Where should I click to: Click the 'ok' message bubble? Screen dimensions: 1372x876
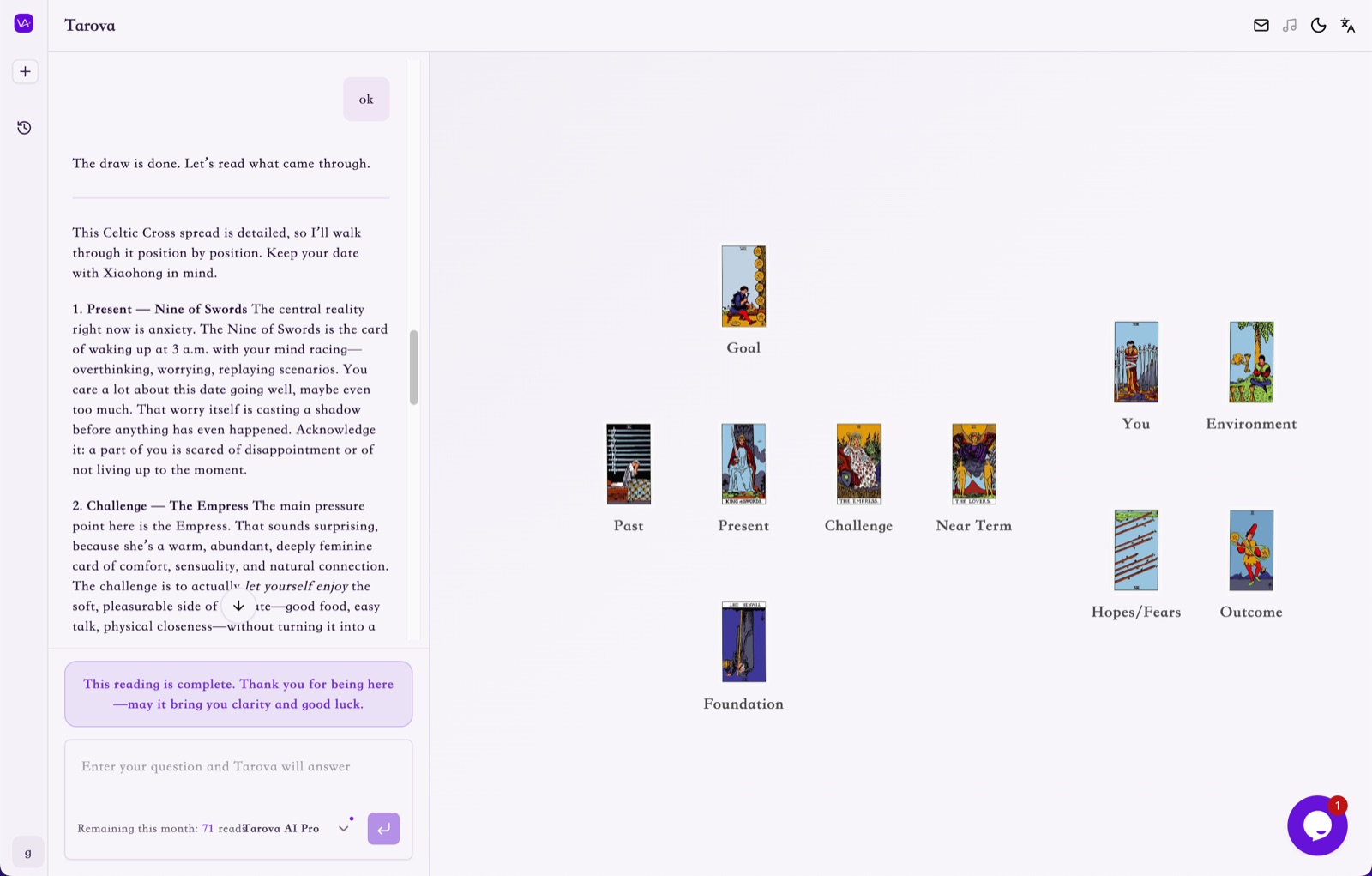tap(366, 100)
